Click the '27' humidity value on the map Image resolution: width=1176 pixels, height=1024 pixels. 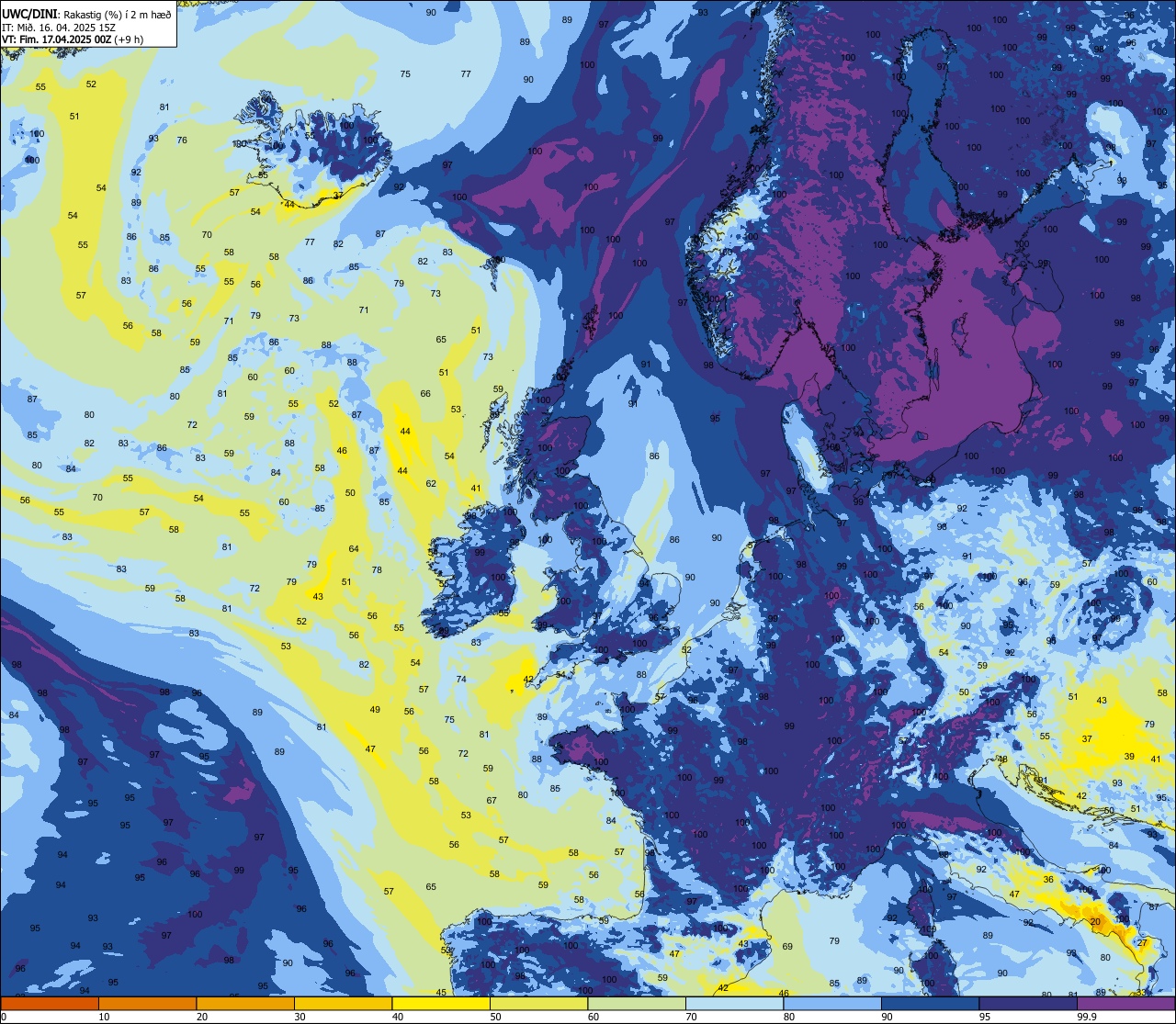pyautogui.click(x=1143, y=943)
